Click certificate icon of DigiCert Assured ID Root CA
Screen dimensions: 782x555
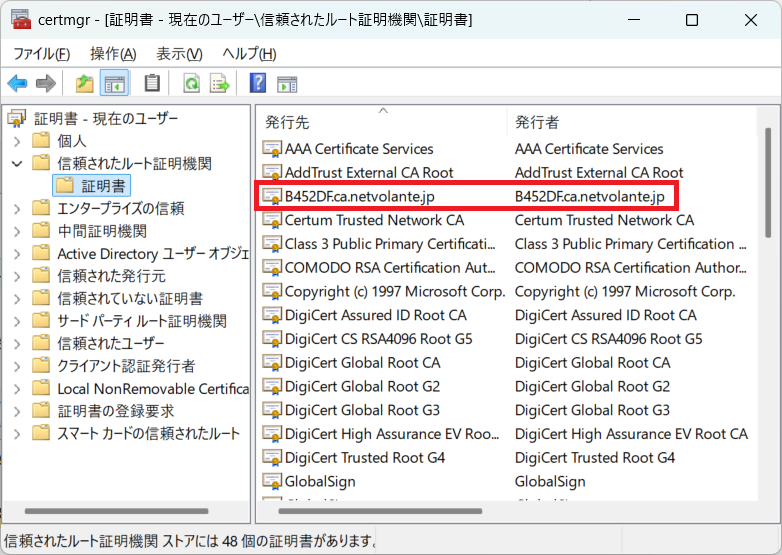tap(272, 315)
